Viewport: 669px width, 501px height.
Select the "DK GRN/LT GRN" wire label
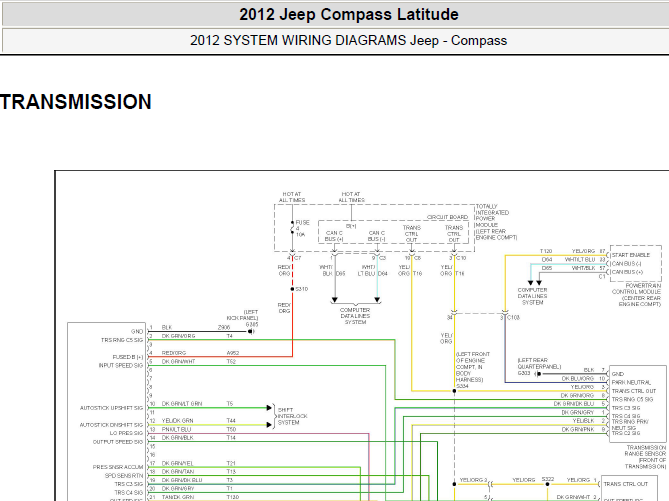(182, 404)
